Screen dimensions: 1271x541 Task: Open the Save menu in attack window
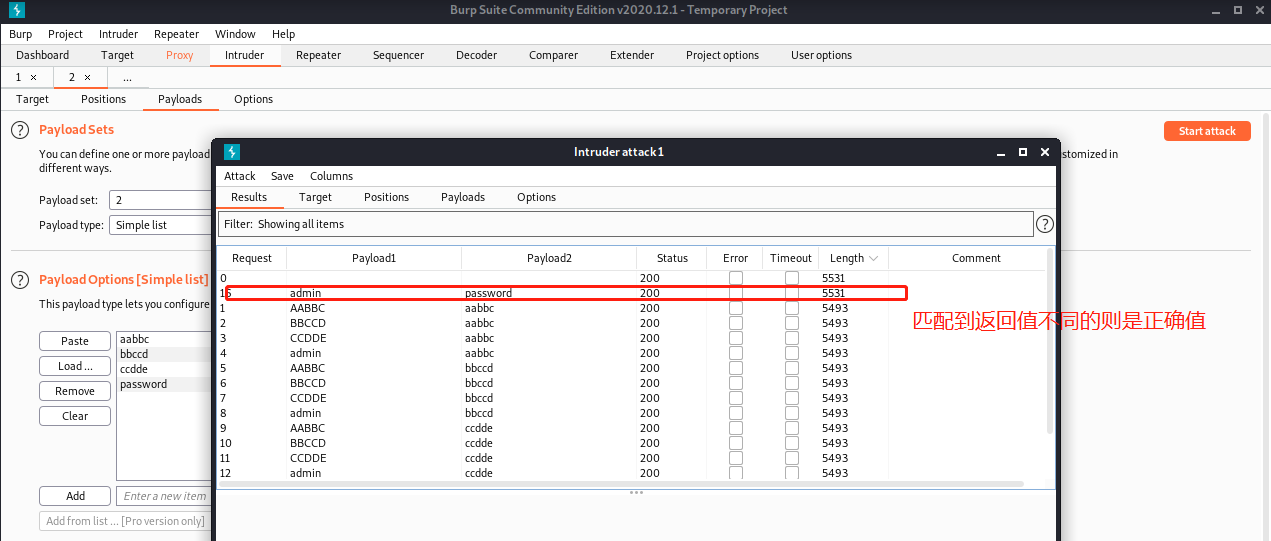pyautogui.click(x=282, y=176)
